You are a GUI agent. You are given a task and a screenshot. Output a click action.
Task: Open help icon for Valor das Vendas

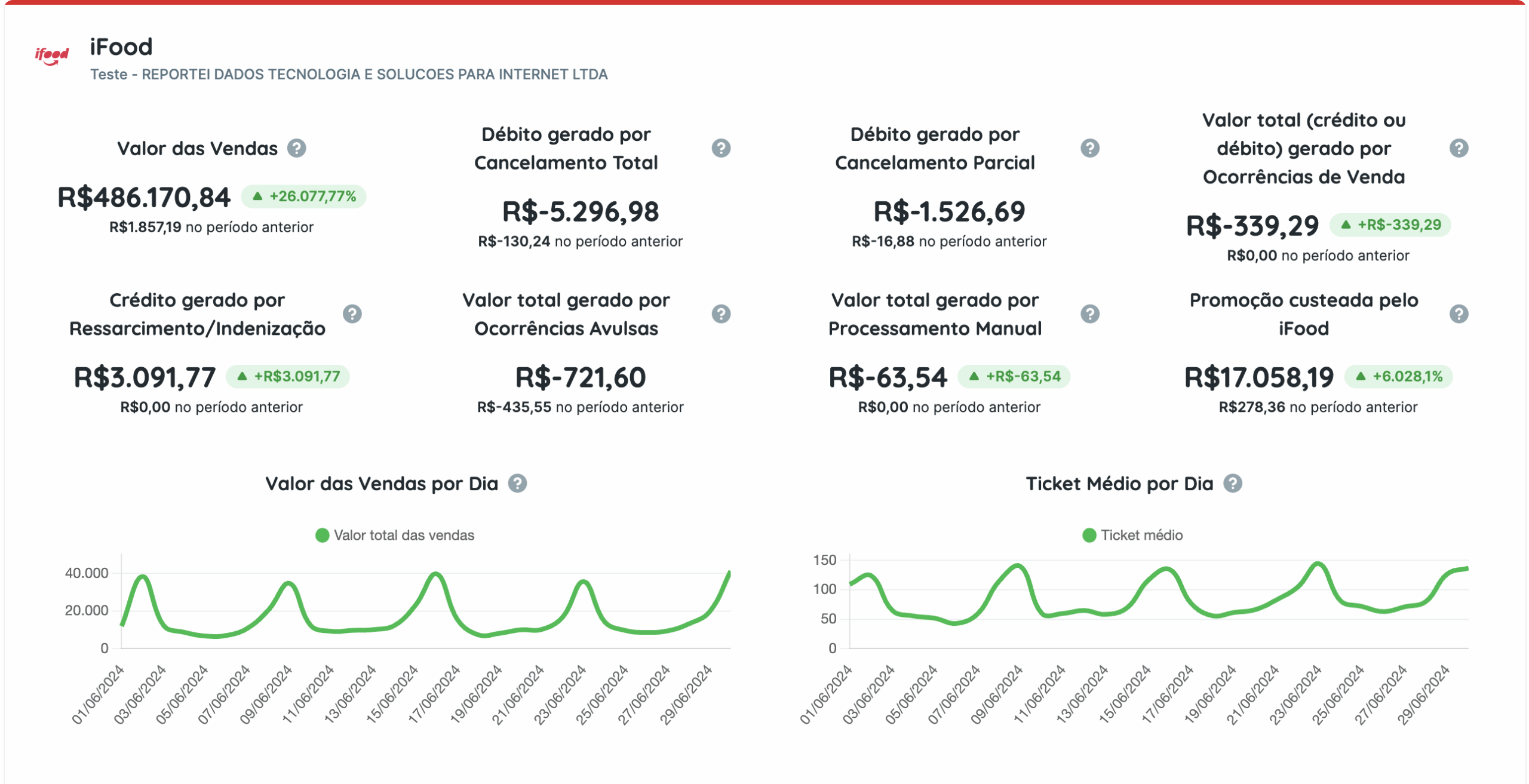pos(296,148)
